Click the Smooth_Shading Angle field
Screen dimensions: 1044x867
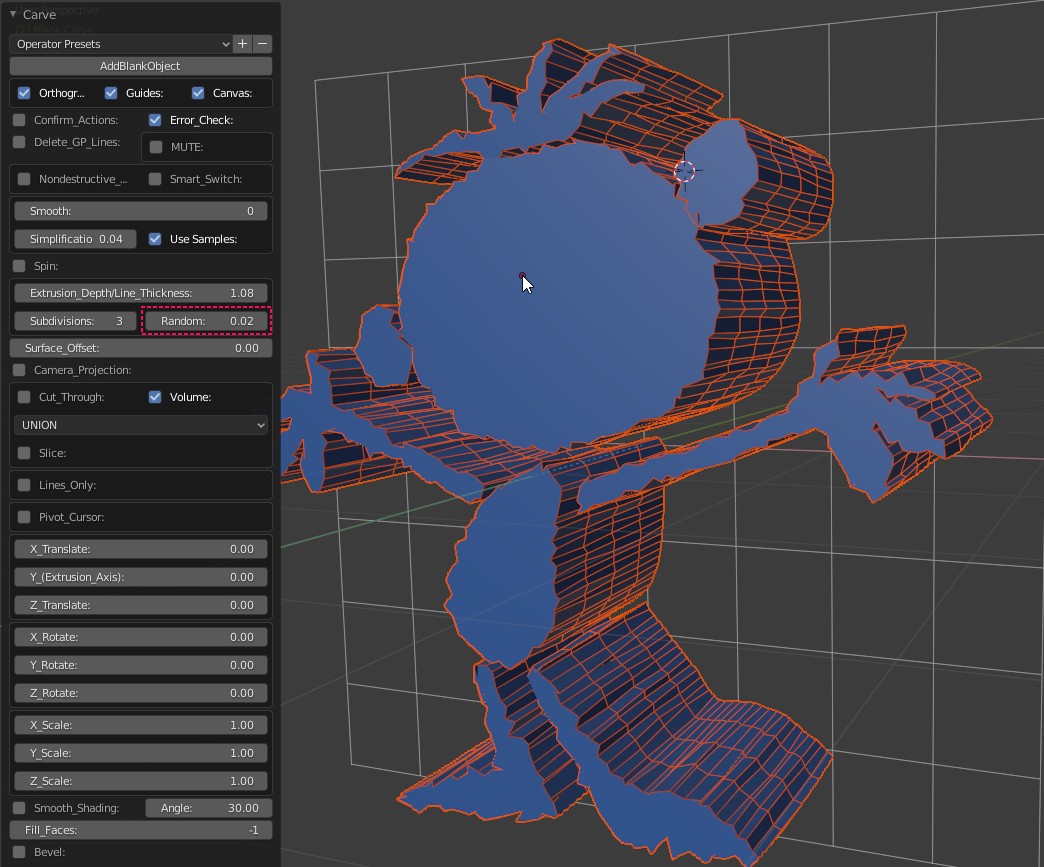[x=208, y=808]
